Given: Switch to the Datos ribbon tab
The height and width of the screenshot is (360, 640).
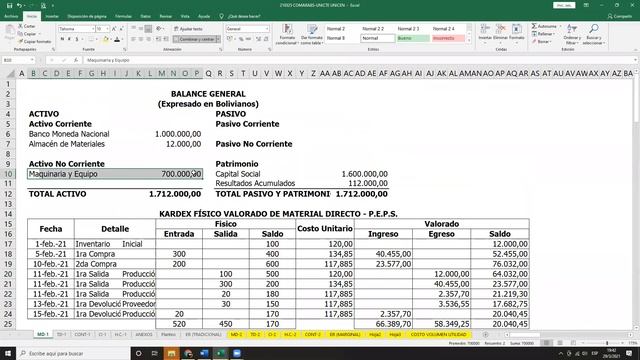Looking at the screenshot, I should point(145,16).
